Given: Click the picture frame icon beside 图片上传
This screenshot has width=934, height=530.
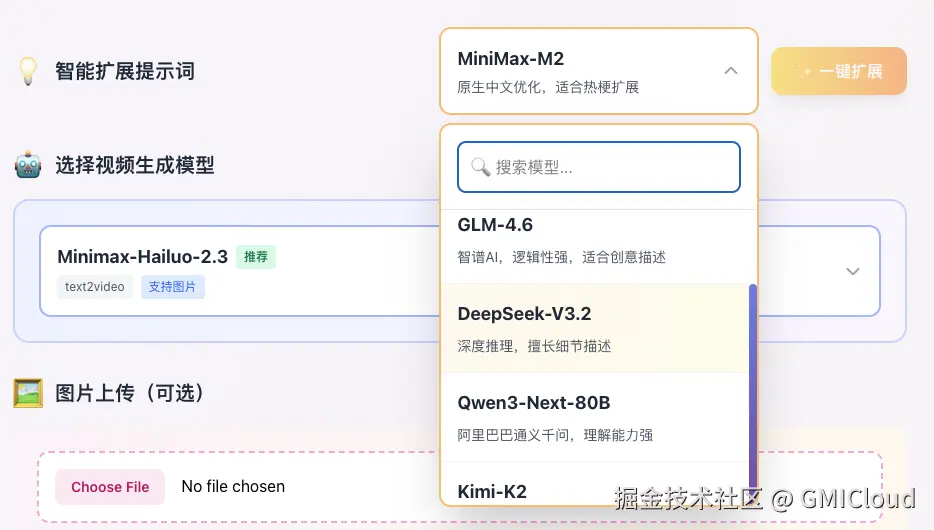Looking at the screenshot, I should pos(28,393).
